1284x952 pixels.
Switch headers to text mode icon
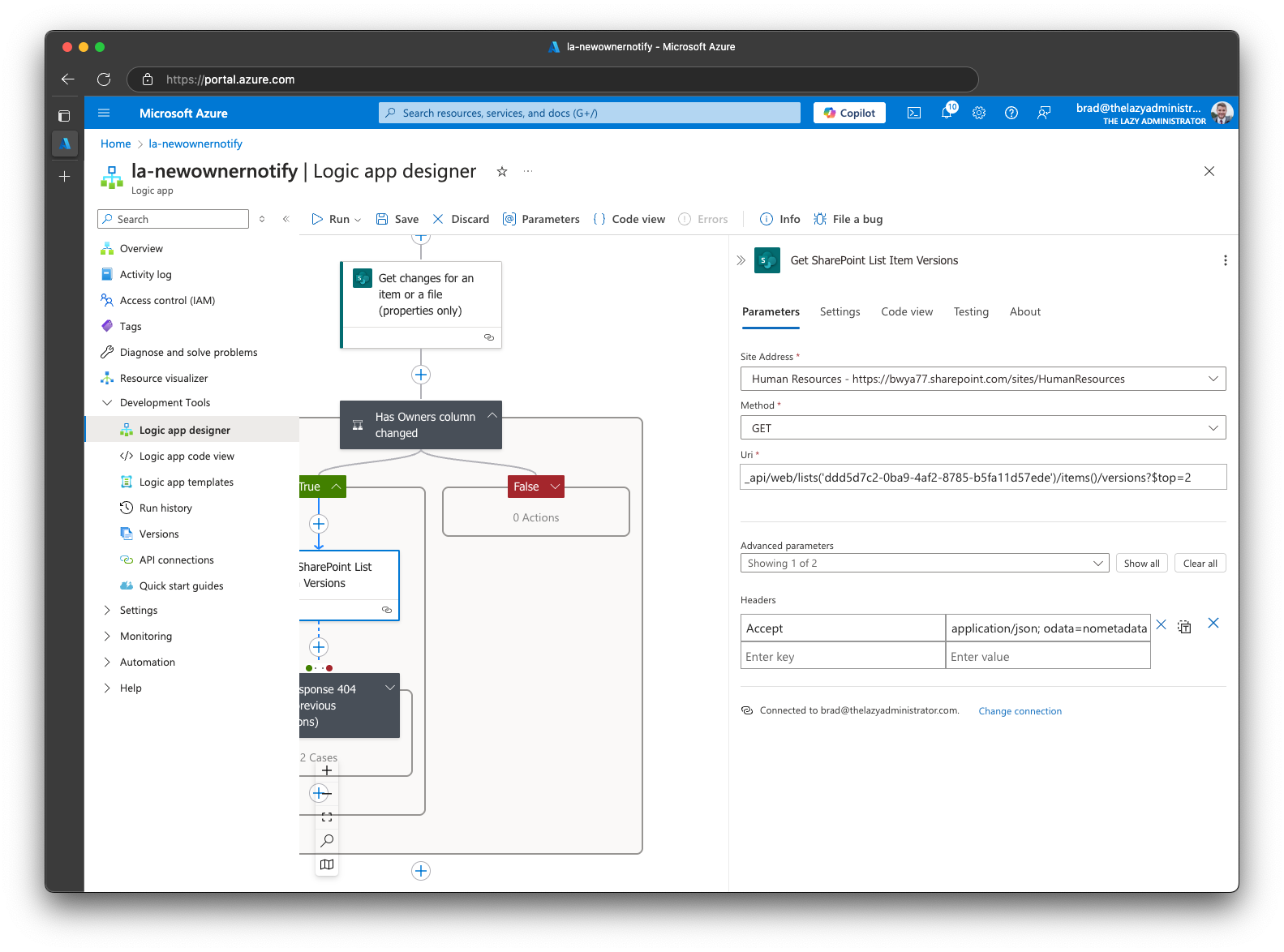pos(1184,627)
